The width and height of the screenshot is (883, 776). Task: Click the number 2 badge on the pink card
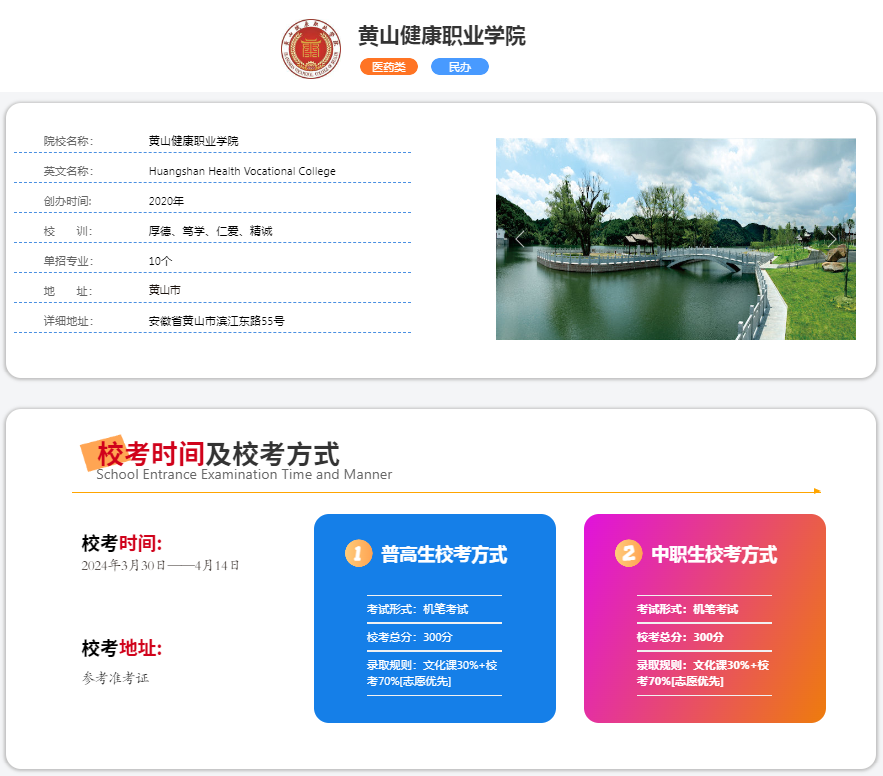point(628,553)
